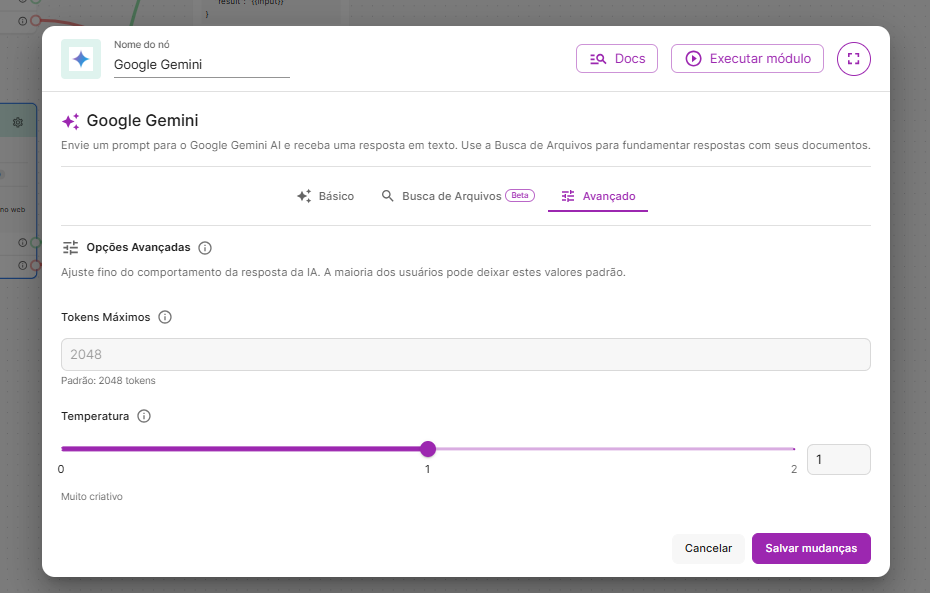Click the Temperatura numeric value box
Viewport: 930px width, 593px height.
click(x=838, y=460)
